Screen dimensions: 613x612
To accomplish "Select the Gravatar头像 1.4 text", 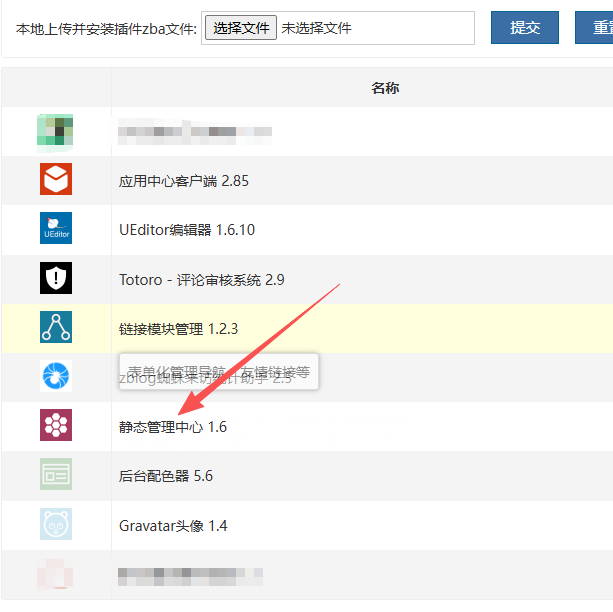I will click(173, 526).
